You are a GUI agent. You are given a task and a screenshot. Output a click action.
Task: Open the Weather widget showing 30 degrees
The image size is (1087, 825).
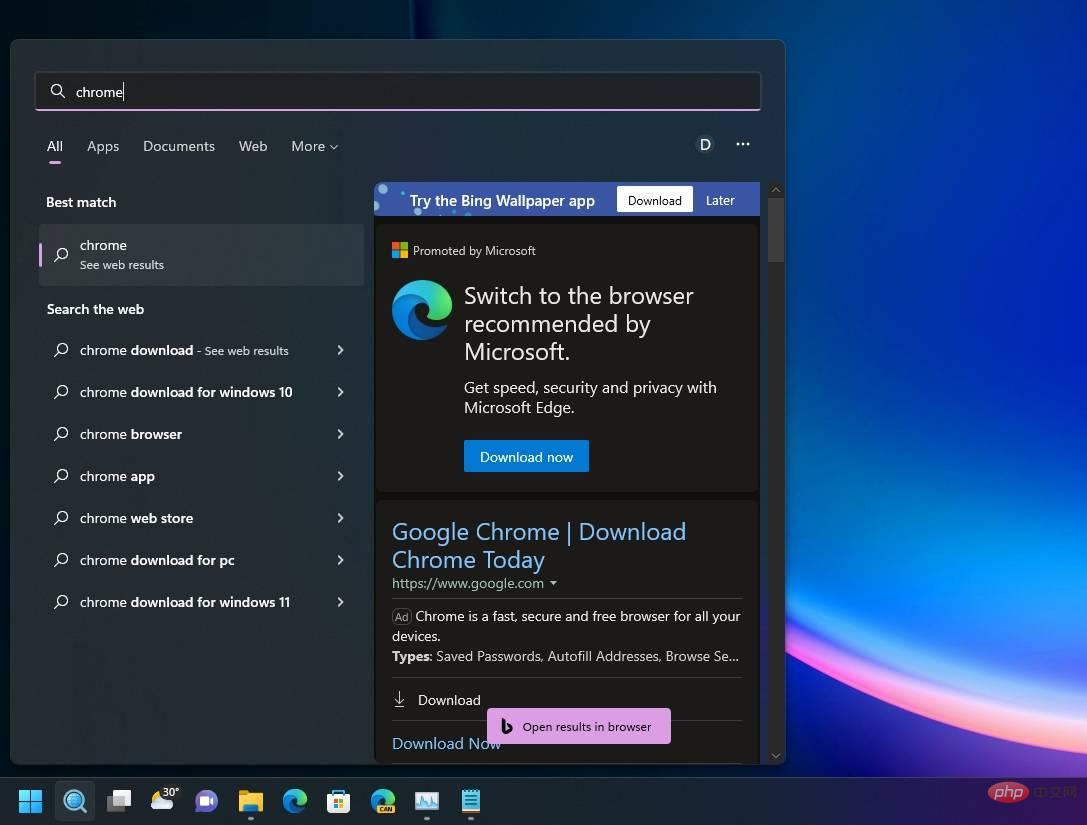[x=165, y=801]
